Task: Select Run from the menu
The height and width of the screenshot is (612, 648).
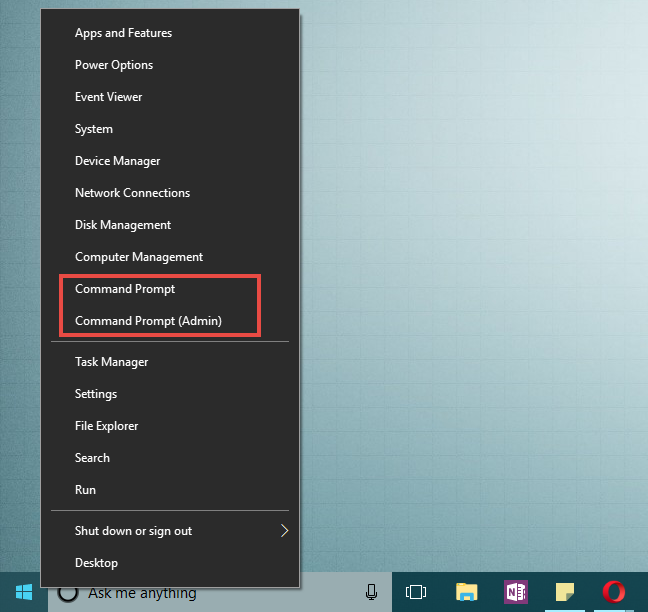Action: [85, 490]
